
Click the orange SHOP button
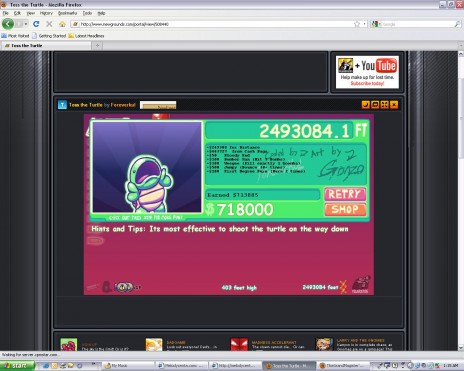(x=345, y=209)
